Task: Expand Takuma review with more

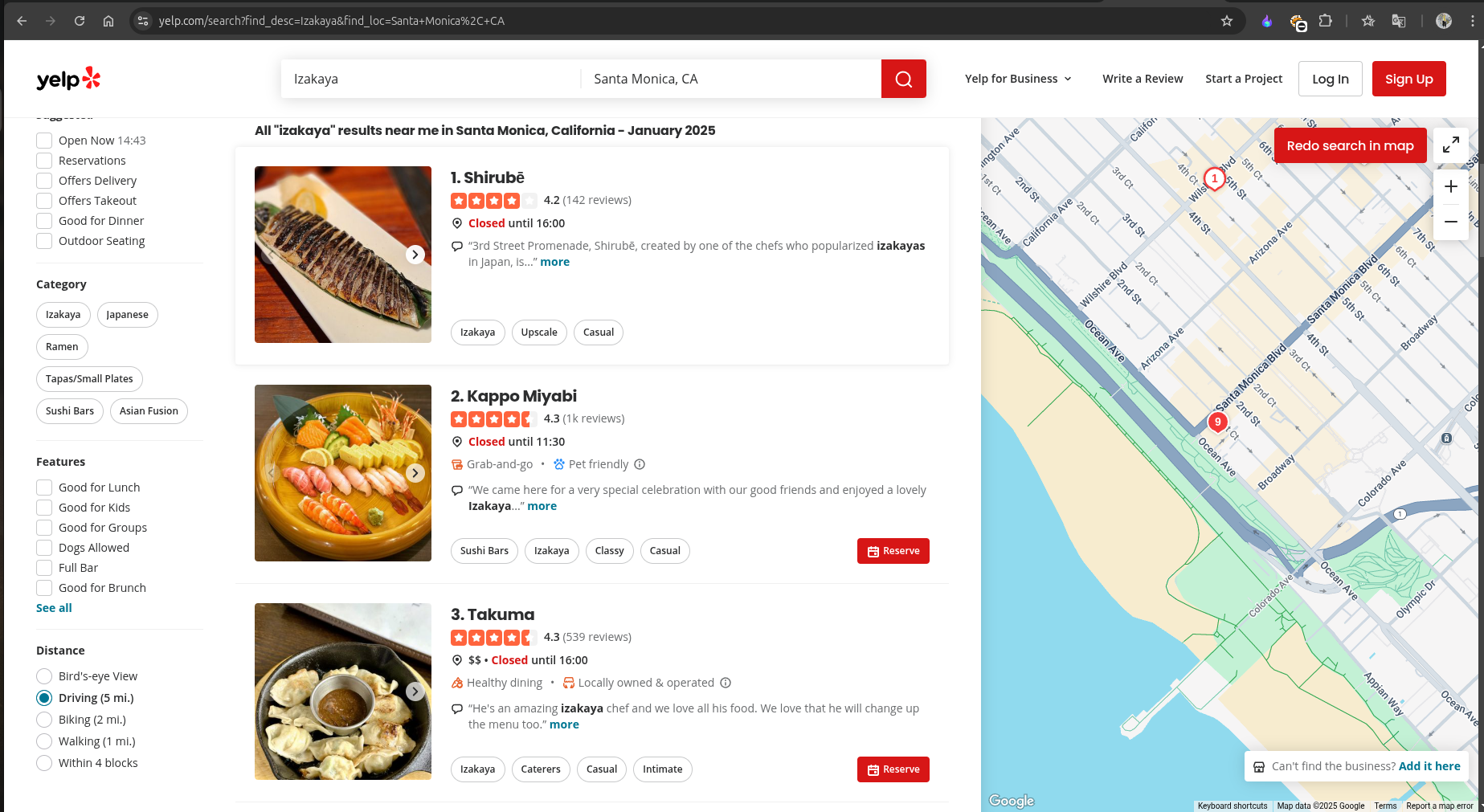Action: [564, 724]
